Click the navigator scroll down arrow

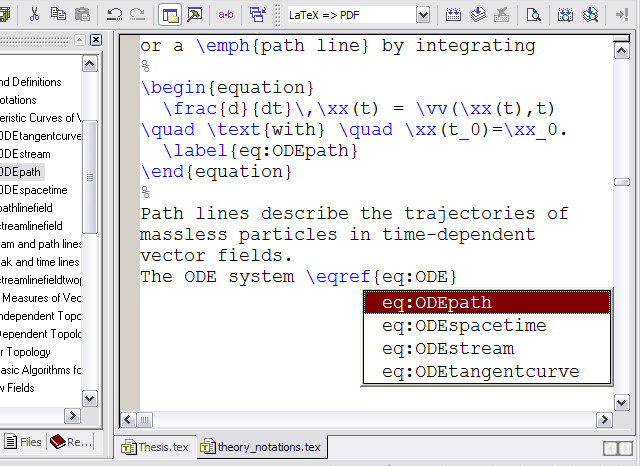coord(89,398)
